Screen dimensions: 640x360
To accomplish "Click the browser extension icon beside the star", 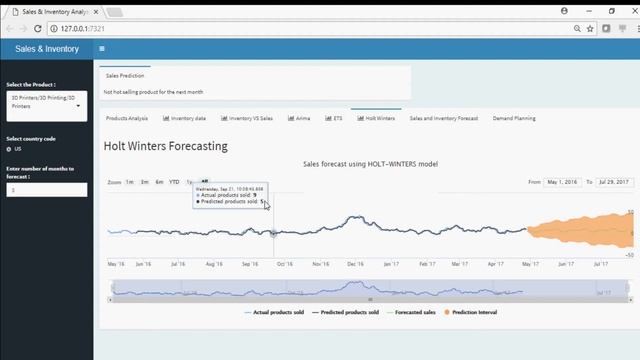I will point(606,28).
